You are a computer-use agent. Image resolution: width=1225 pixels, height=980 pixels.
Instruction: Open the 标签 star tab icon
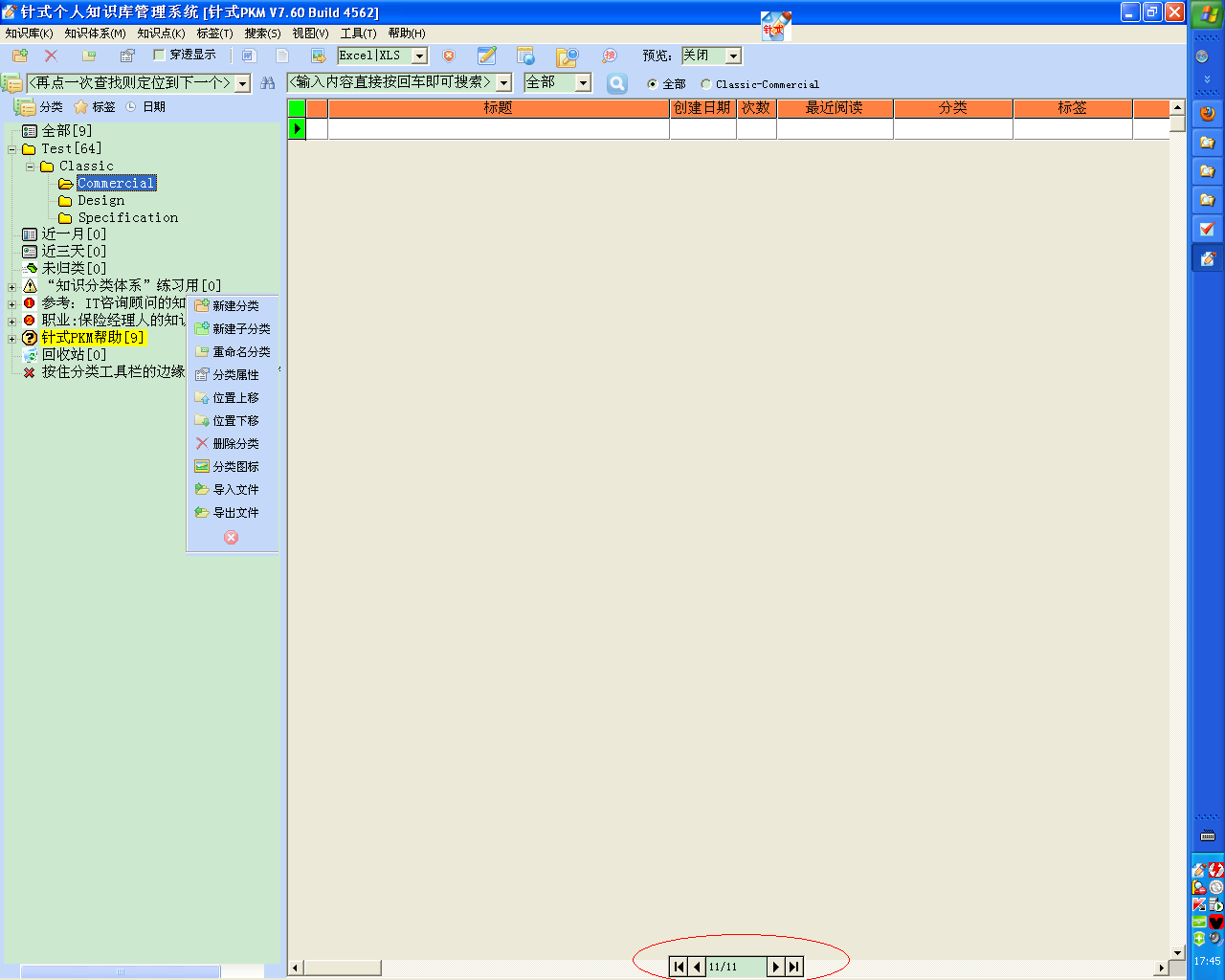tap(81, 107)
